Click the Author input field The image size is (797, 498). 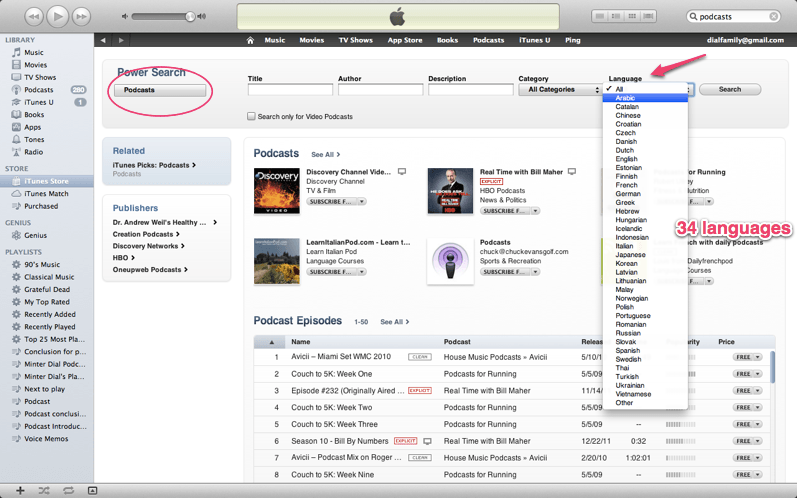tap(380, 89)
